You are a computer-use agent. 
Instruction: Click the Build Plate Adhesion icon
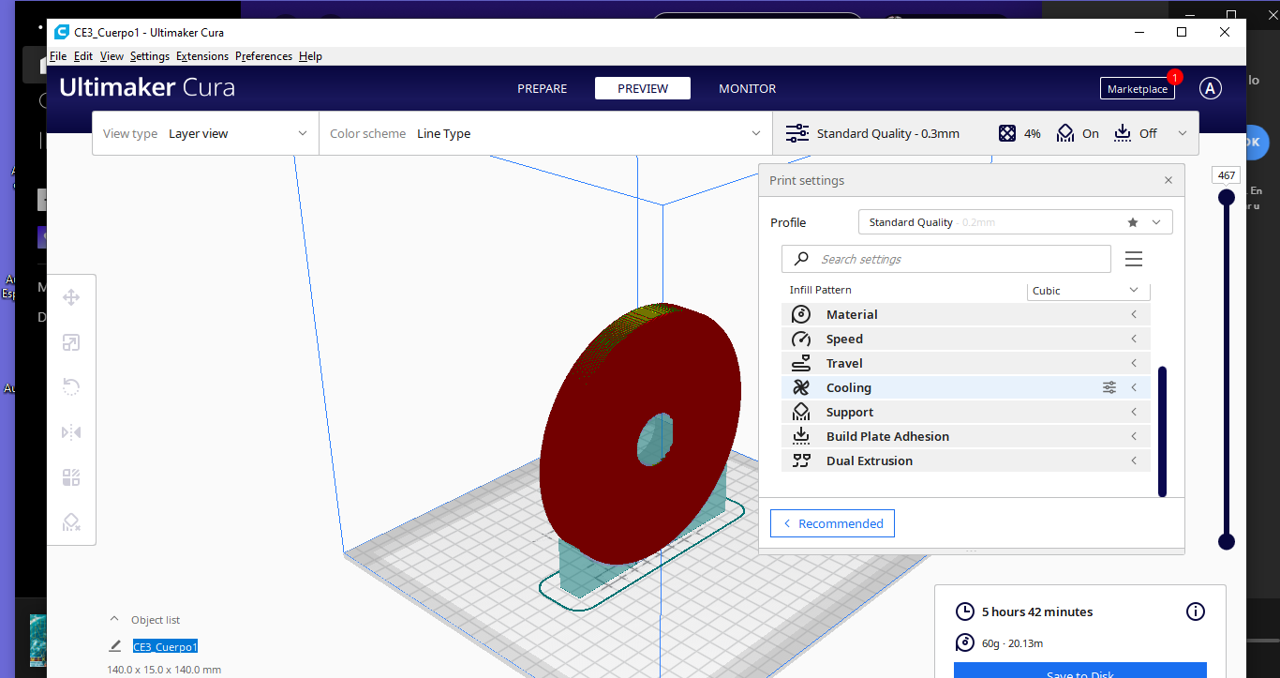click(801, 436)
